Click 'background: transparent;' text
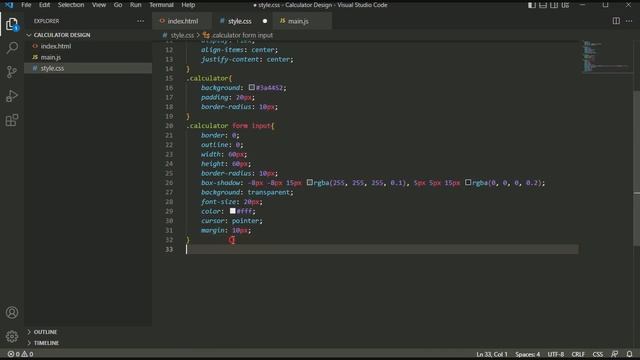 coord(247,192)
